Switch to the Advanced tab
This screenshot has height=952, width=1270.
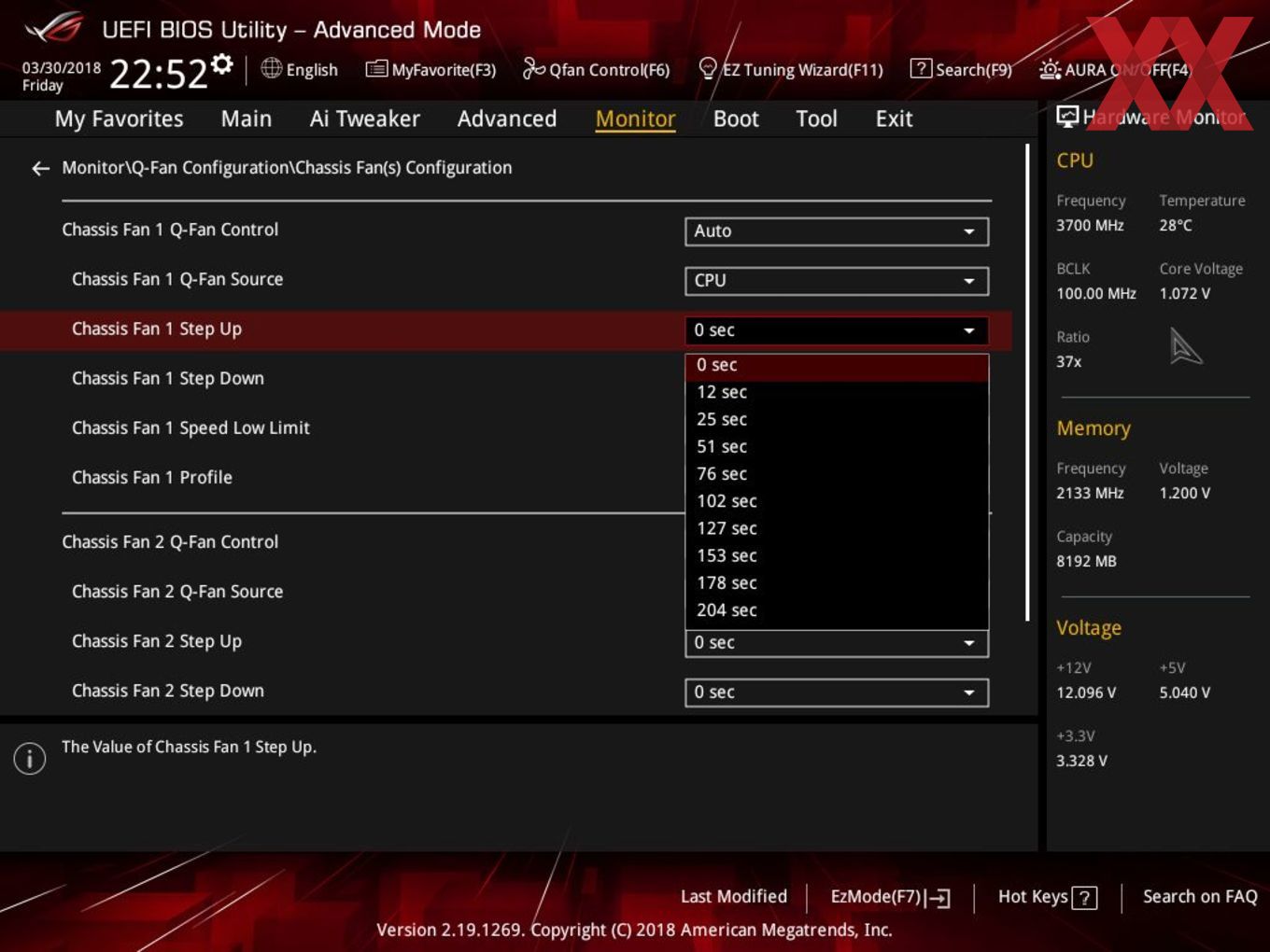coord(507,119)
